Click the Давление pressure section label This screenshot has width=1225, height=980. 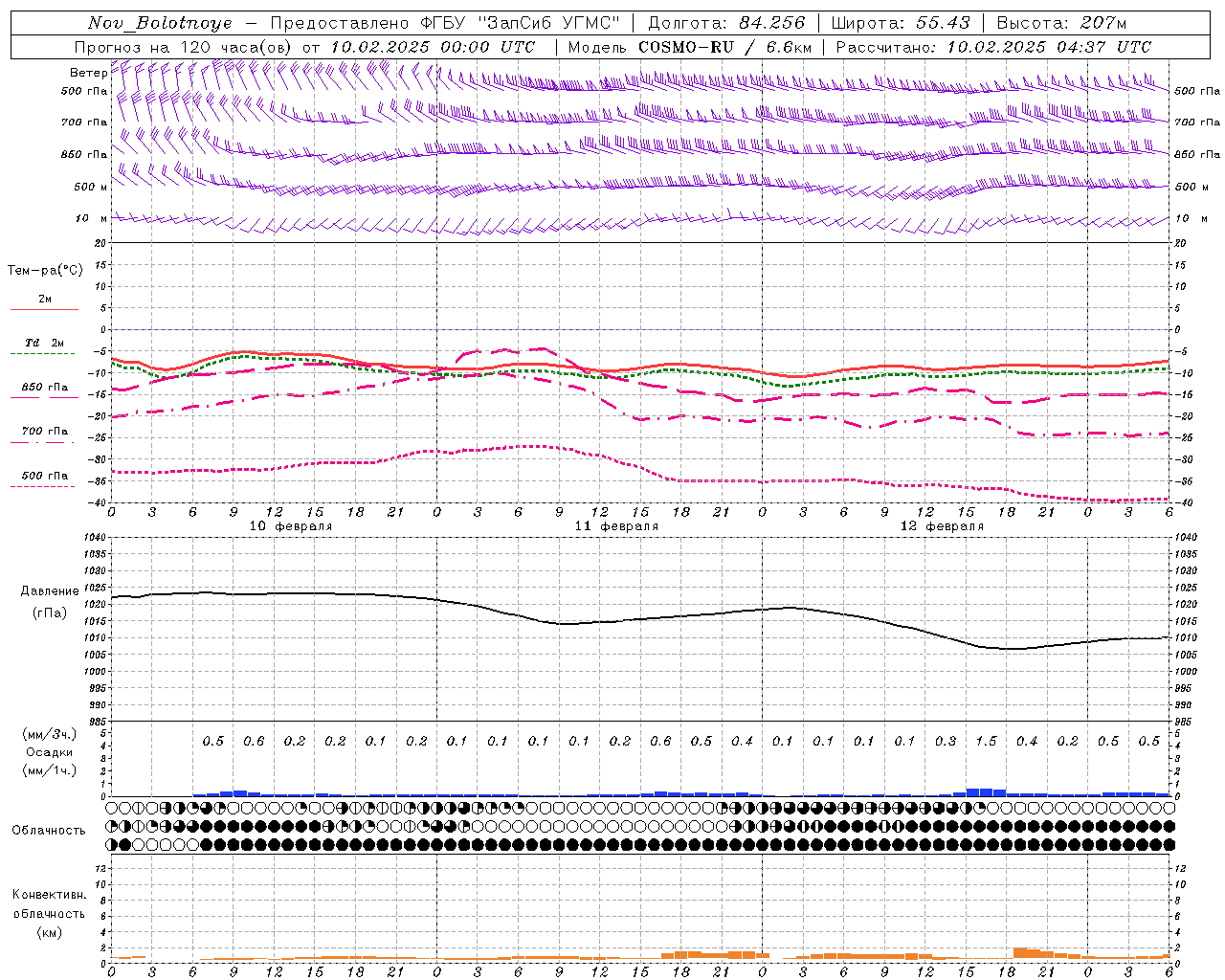tap(50, 591)
